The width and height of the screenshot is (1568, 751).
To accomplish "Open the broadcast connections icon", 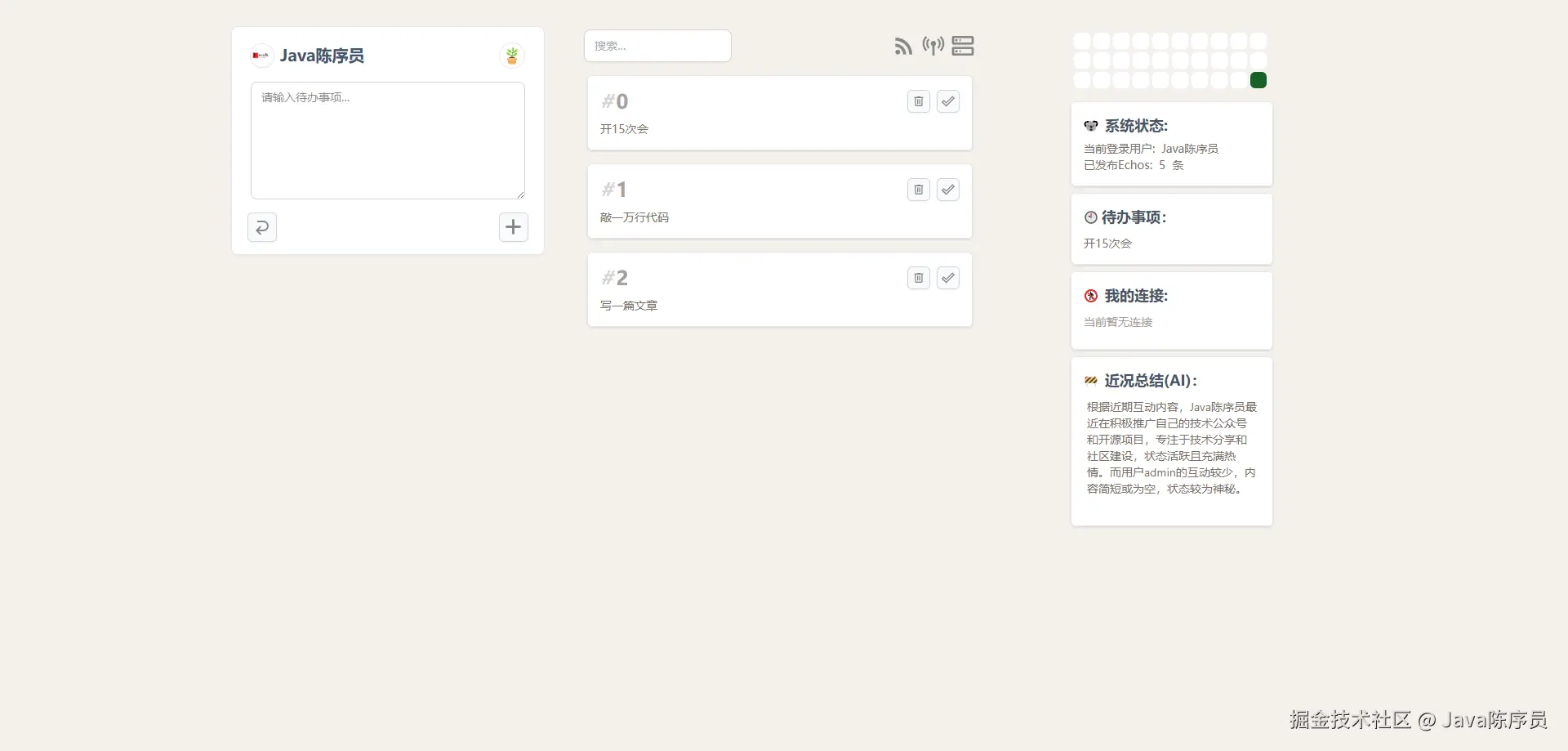I will (x=933, y=46).
